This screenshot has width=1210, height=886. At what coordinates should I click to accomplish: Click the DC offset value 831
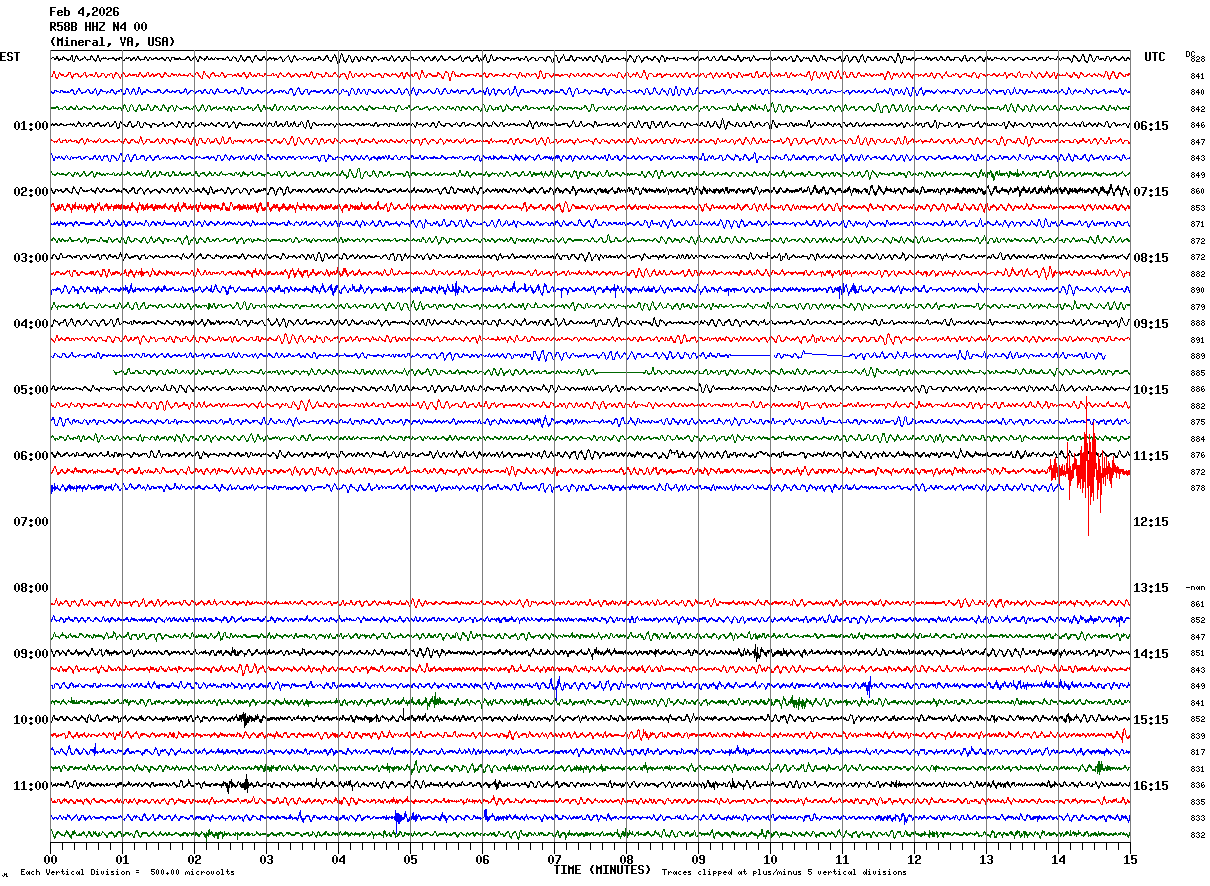(x=1198, y=769)
